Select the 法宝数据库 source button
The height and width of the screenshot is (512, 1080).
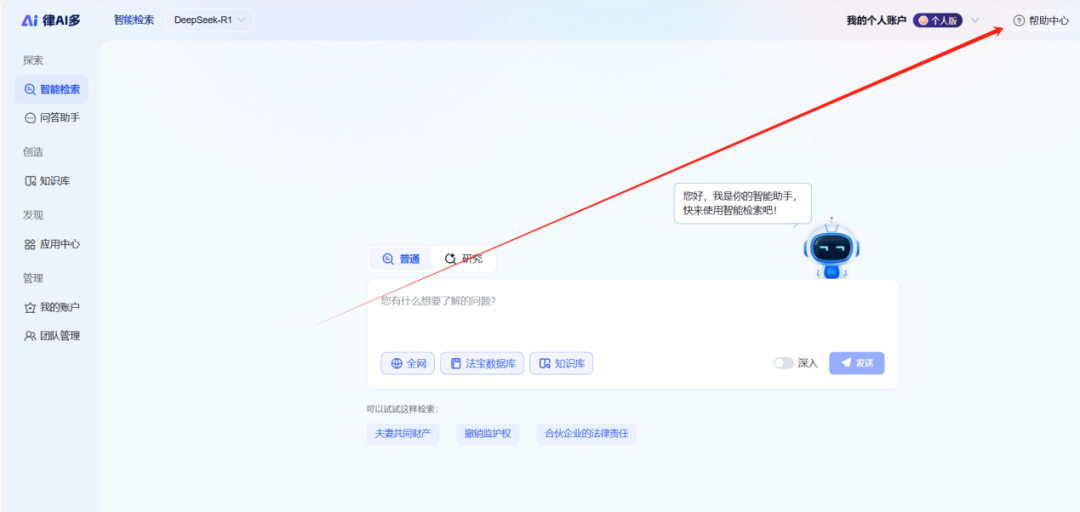coord(482,363)
